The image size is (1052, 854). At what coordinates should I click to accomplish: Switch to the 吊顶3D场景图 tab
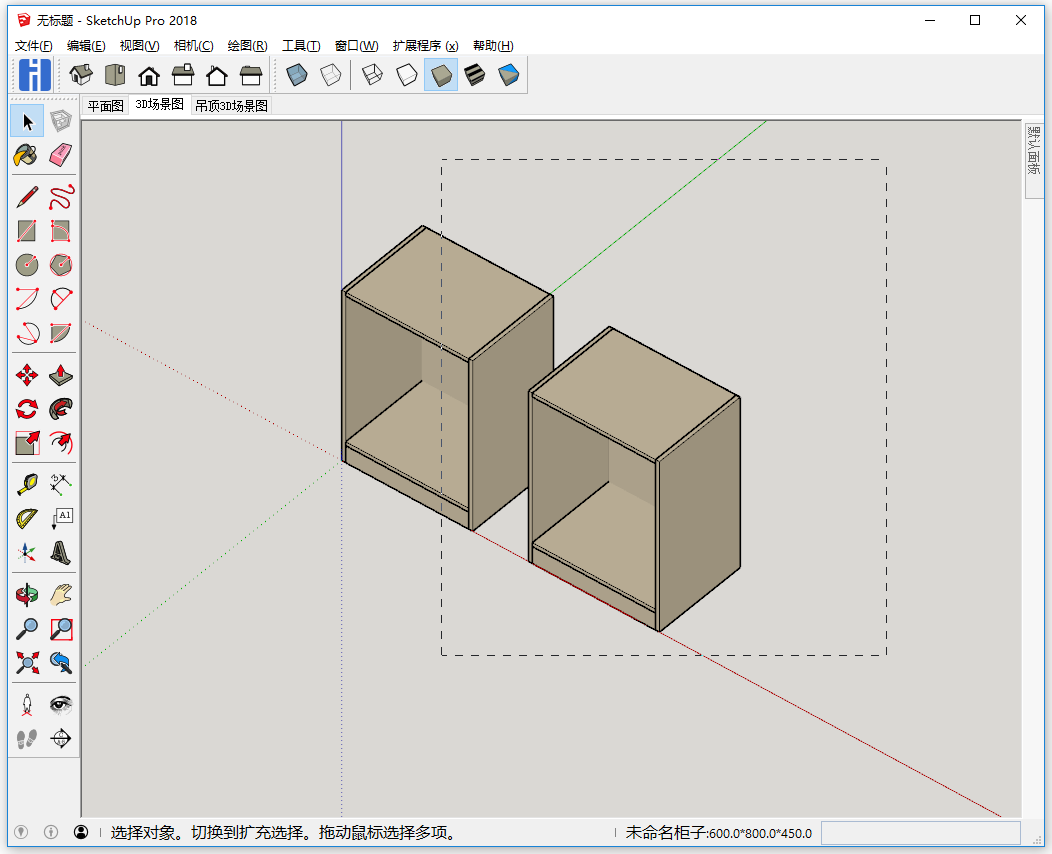[x=231, y=106]
